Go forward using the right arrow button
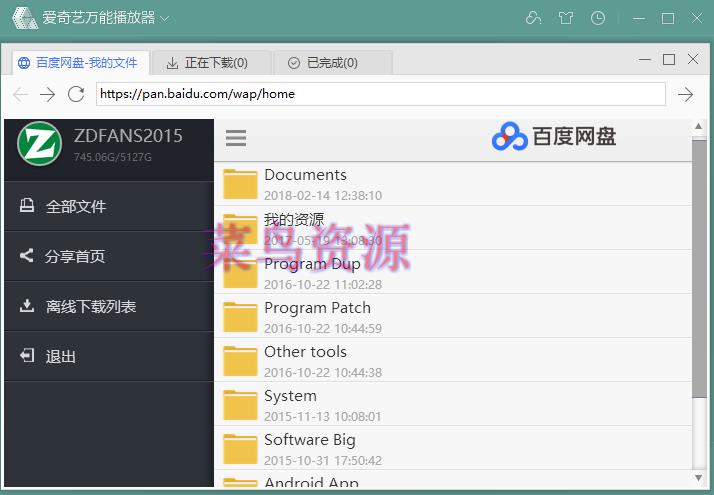The width and height of the screenshot is (714, 495). (x=47, y=94)
